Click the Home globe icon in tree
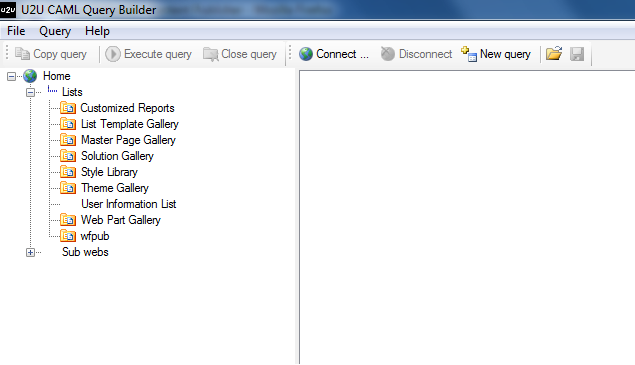The height and width of the screenshot is (365, 635). click(30, 76)
